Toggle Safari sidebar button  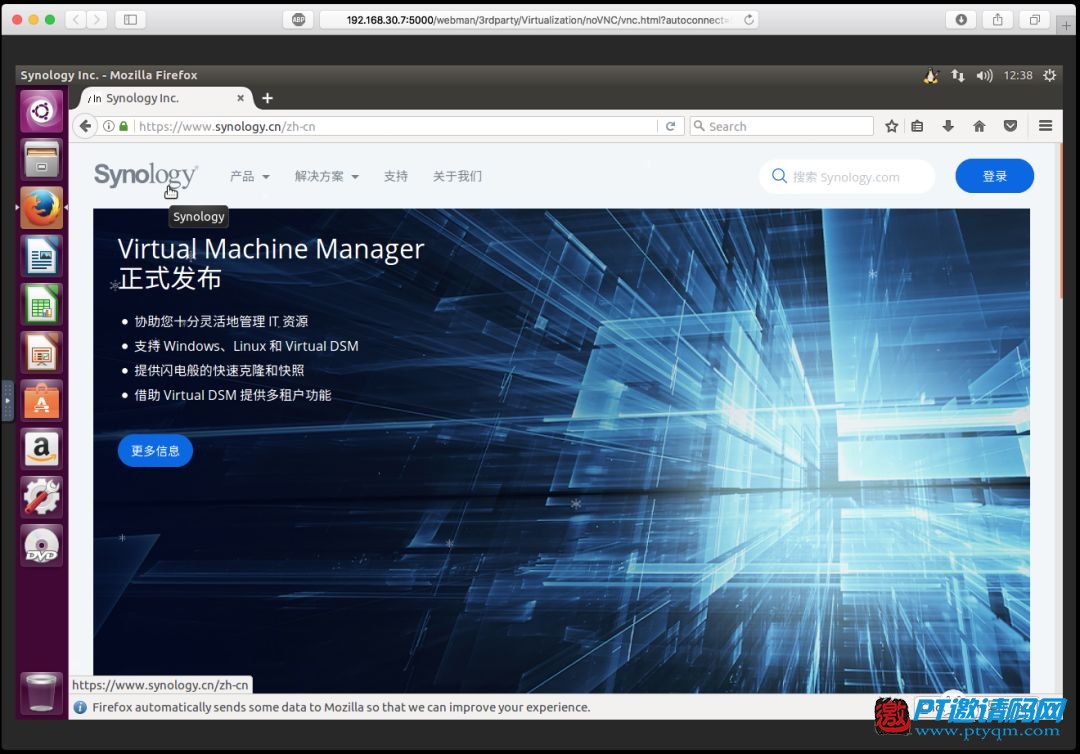(x=130, y=19)
